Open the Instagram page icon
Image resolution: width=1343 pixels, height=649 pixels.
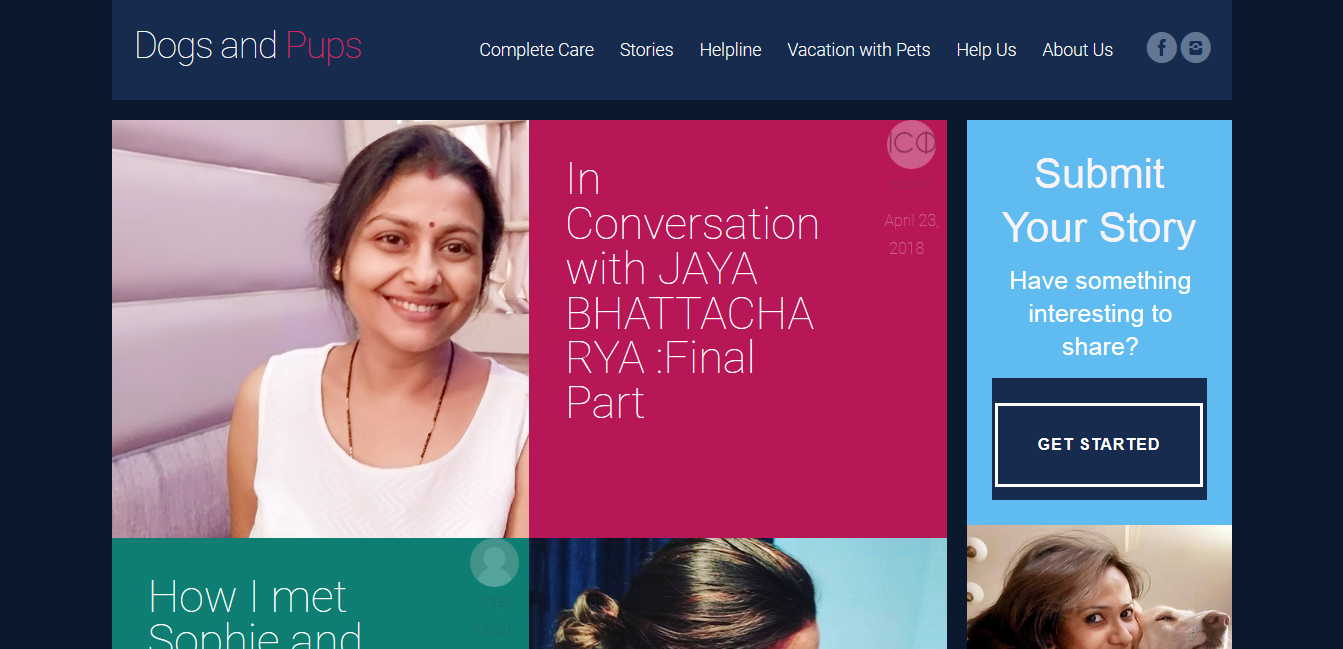coord(1196,48)
